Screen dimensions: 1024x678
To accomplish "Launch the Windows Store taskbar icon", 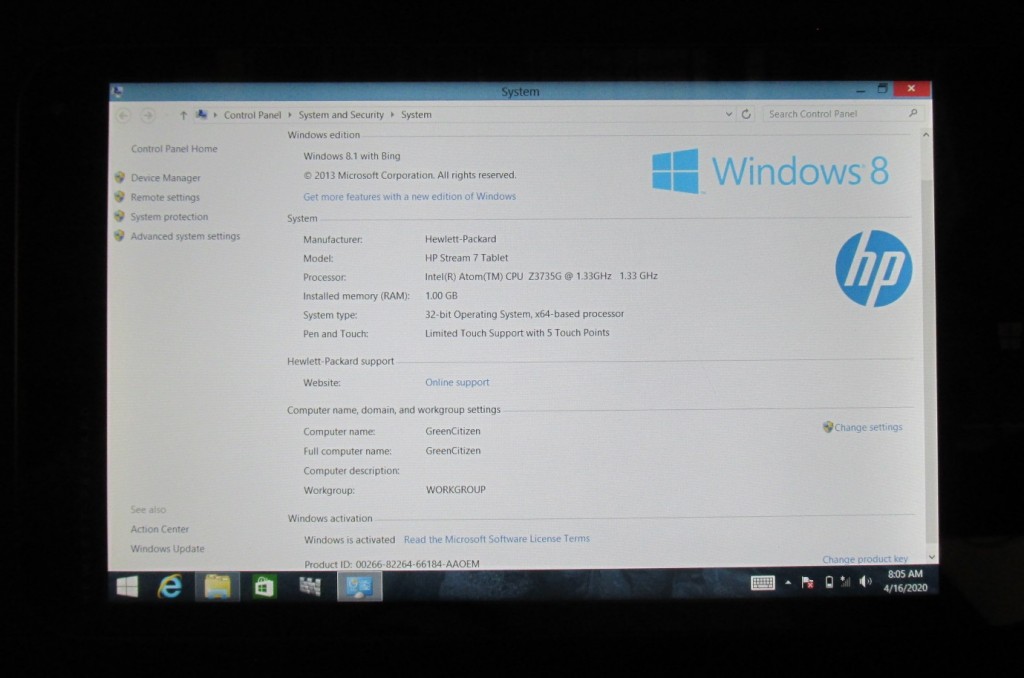I will [x=264, y=587].
